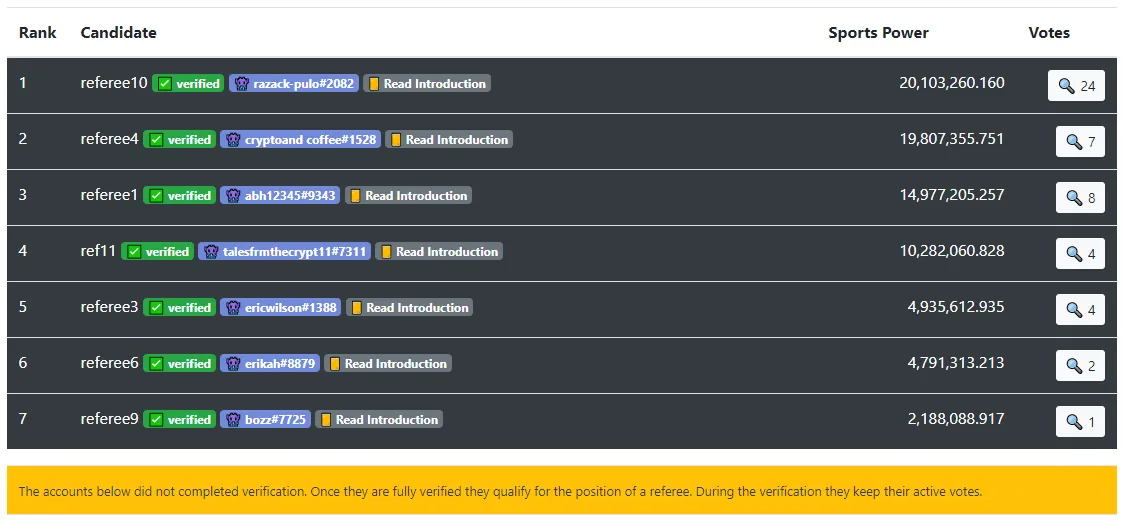Click the green checkmark icon for ref11
This screenshot has width=1124, height=521.
134,252
